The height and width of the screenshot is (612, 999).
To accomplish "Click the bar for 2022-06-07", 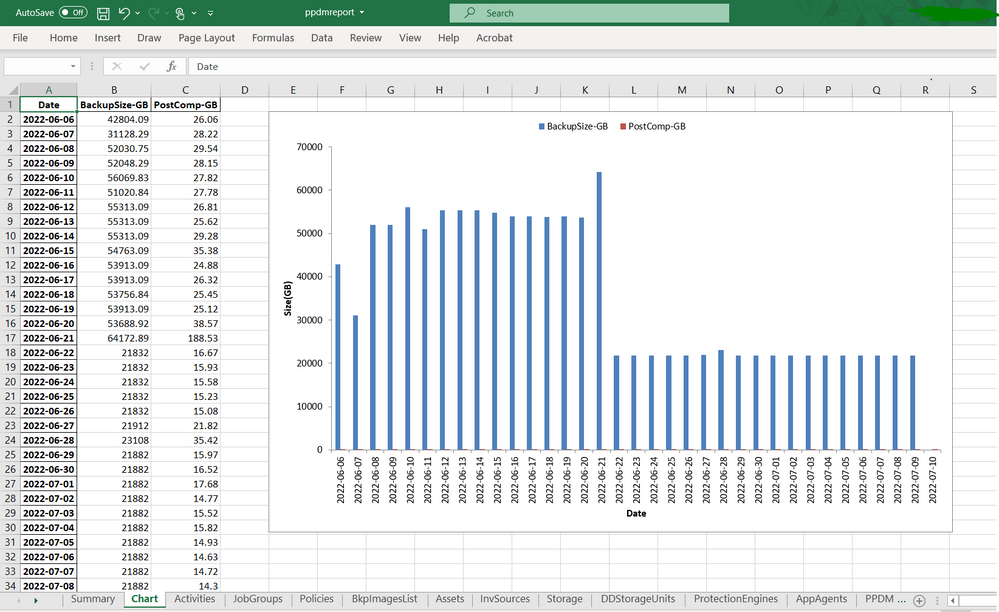I will (356, 383).
